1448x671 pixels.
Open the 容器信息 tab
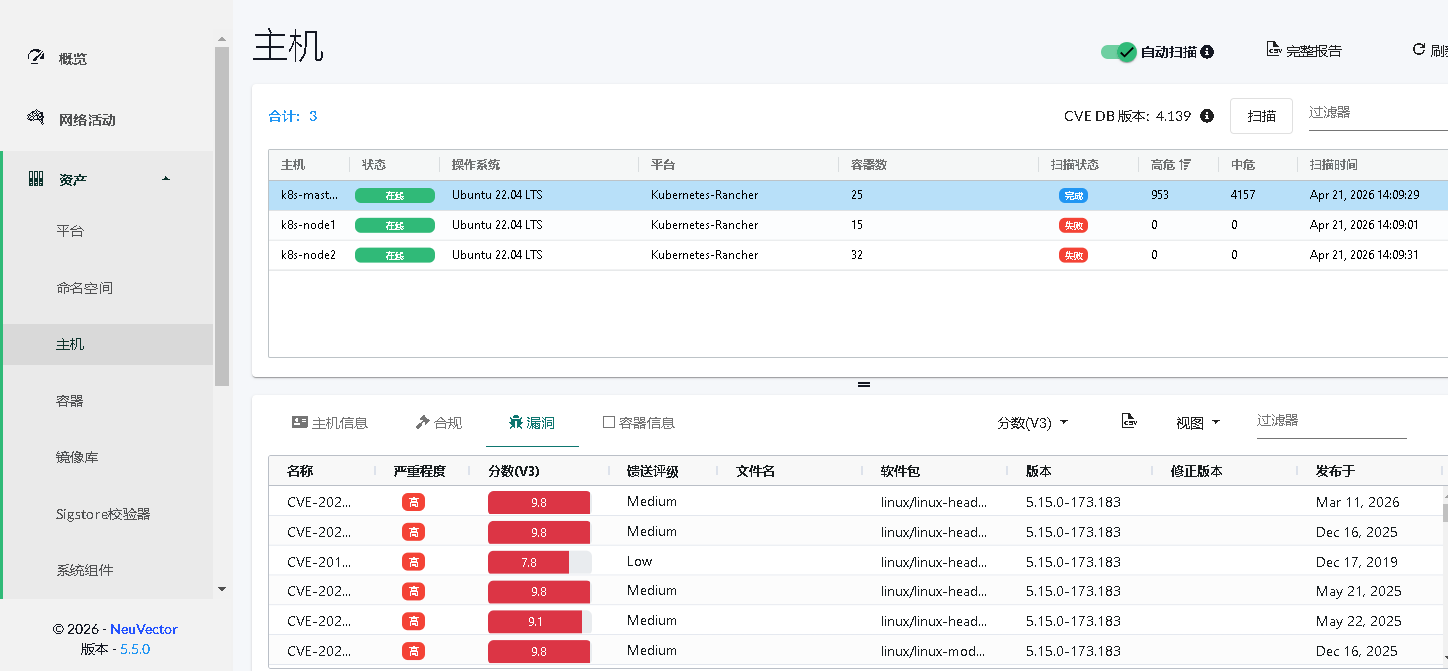coord(638,423)
